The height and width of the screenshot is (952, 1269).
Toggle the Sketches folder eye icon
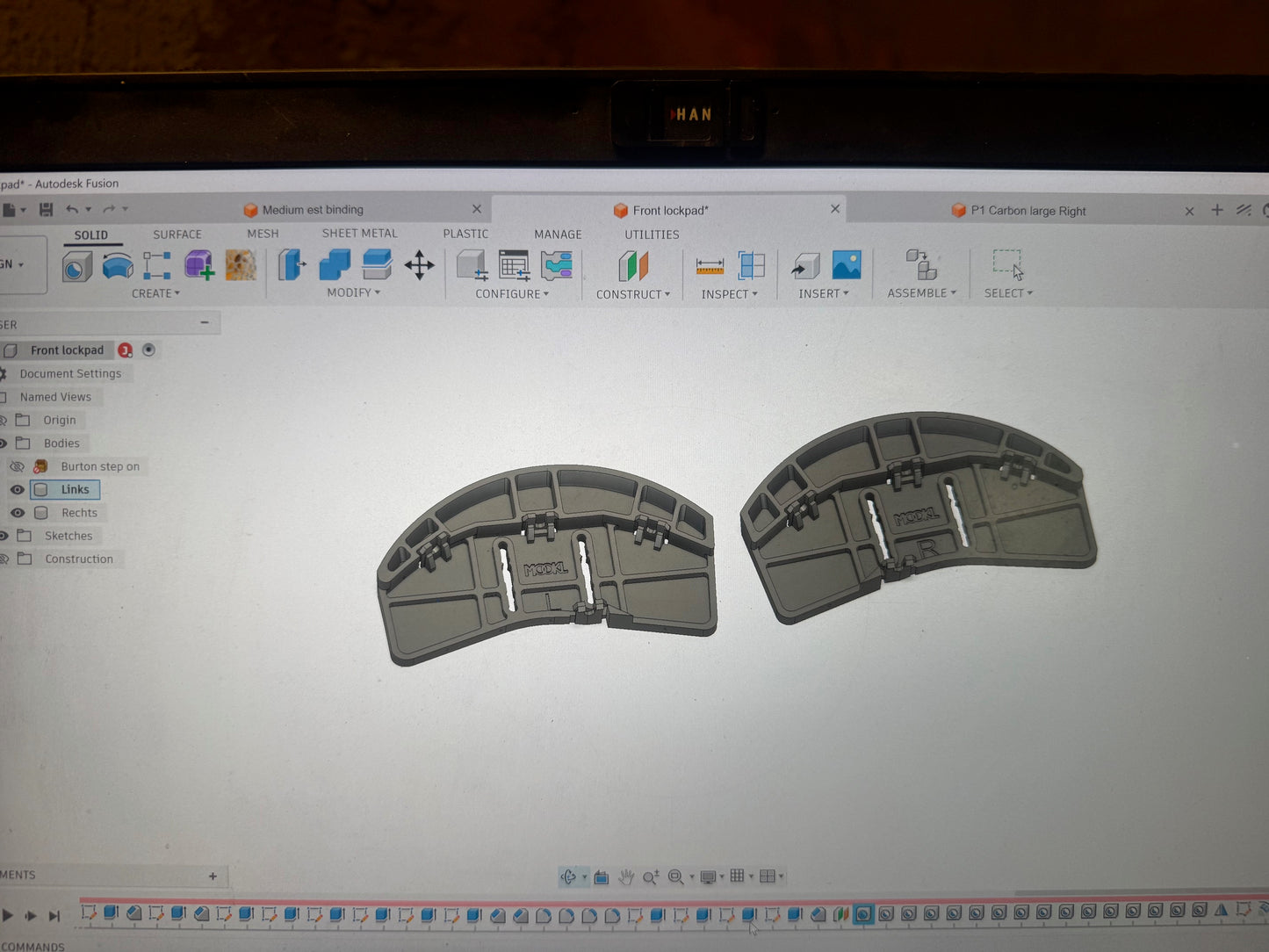(x=4, y=535)
